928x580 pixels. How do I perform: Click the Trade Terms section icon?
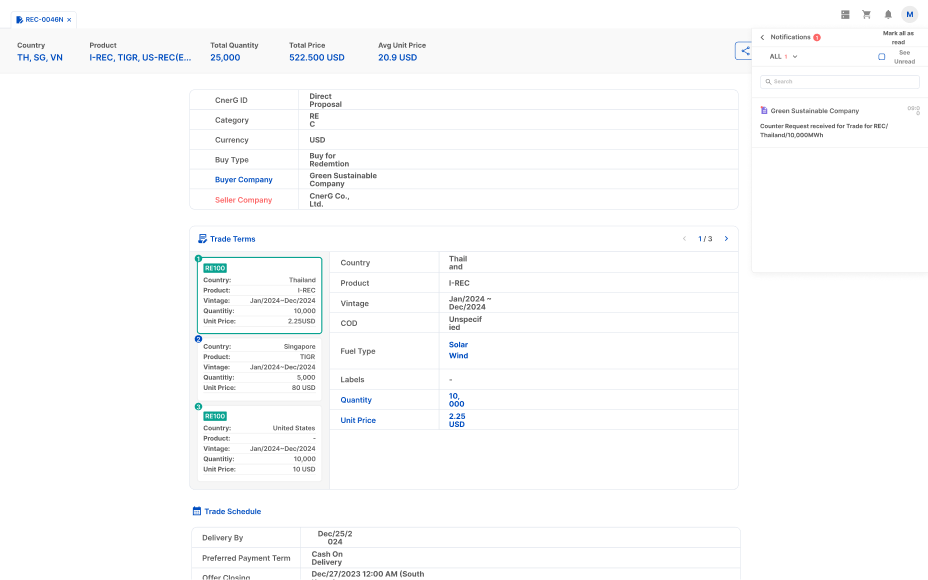click(202, 239)
